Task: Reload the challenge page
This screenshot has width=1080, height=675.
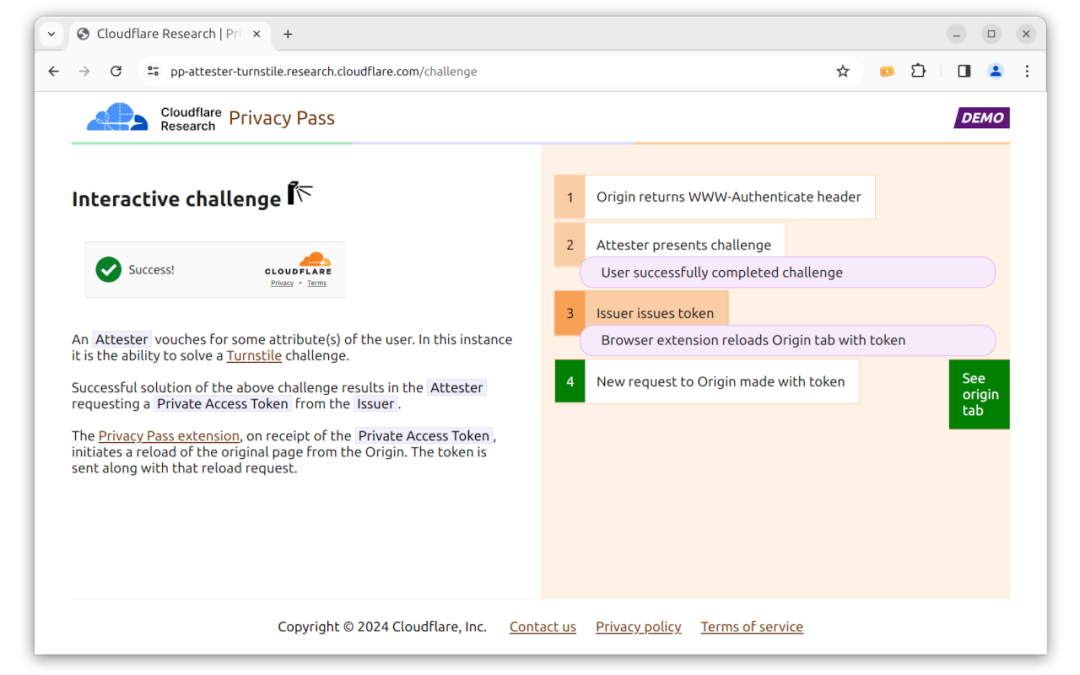Action: click(116, 71)
